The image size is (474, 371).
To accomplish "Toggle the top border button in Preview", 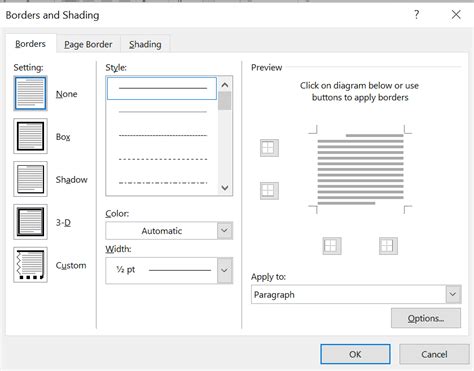I will pos(269,148).
